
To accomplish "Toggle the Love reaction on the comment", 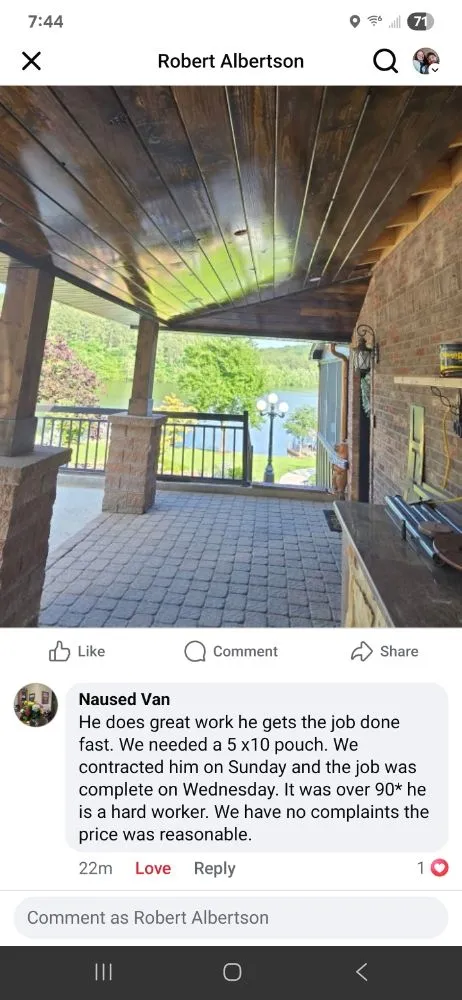I will 153,868.
